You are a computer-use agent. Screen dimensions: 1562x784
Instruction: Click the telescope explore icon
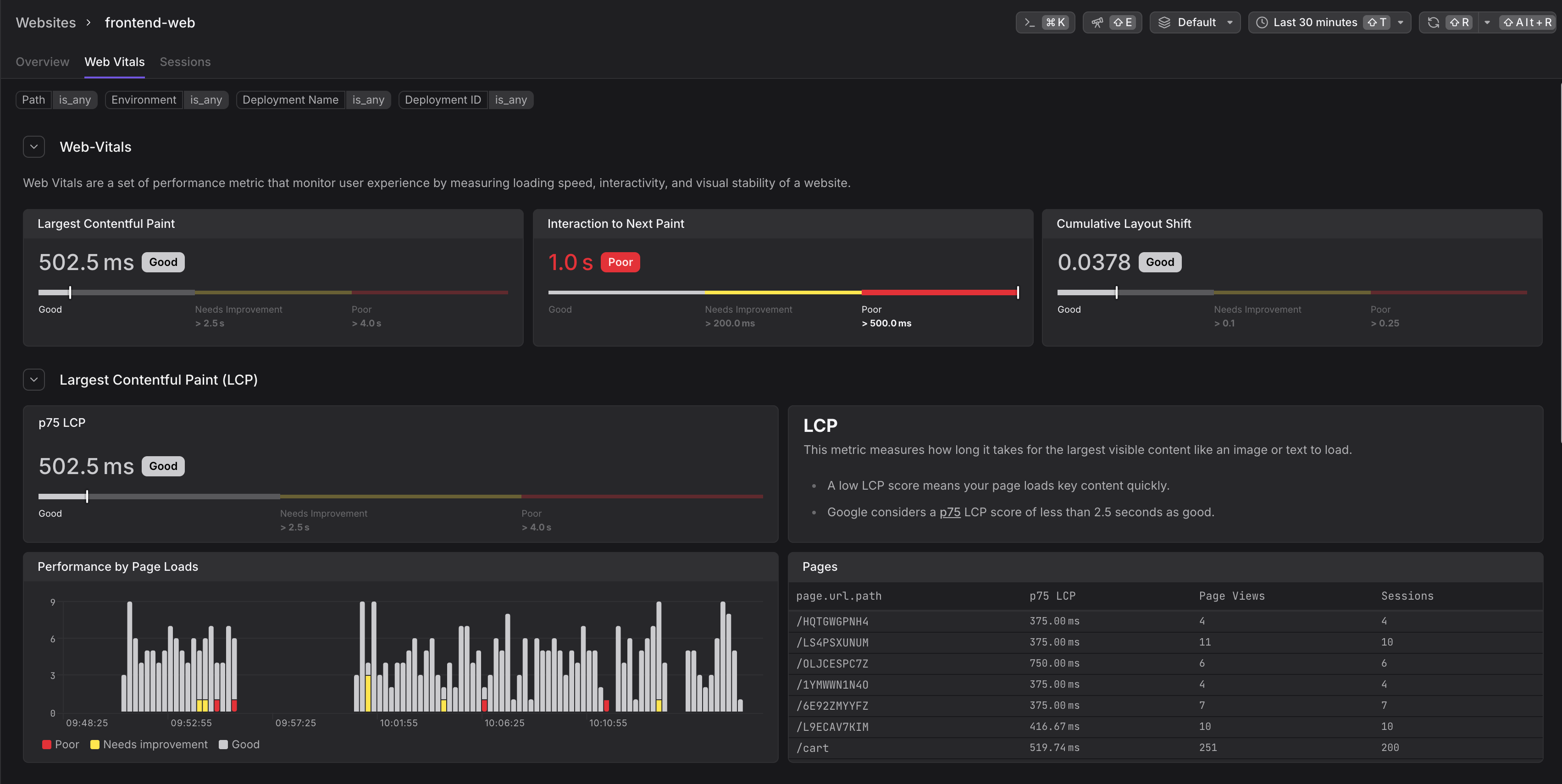pyautogui.click(x=1097, y=22)
